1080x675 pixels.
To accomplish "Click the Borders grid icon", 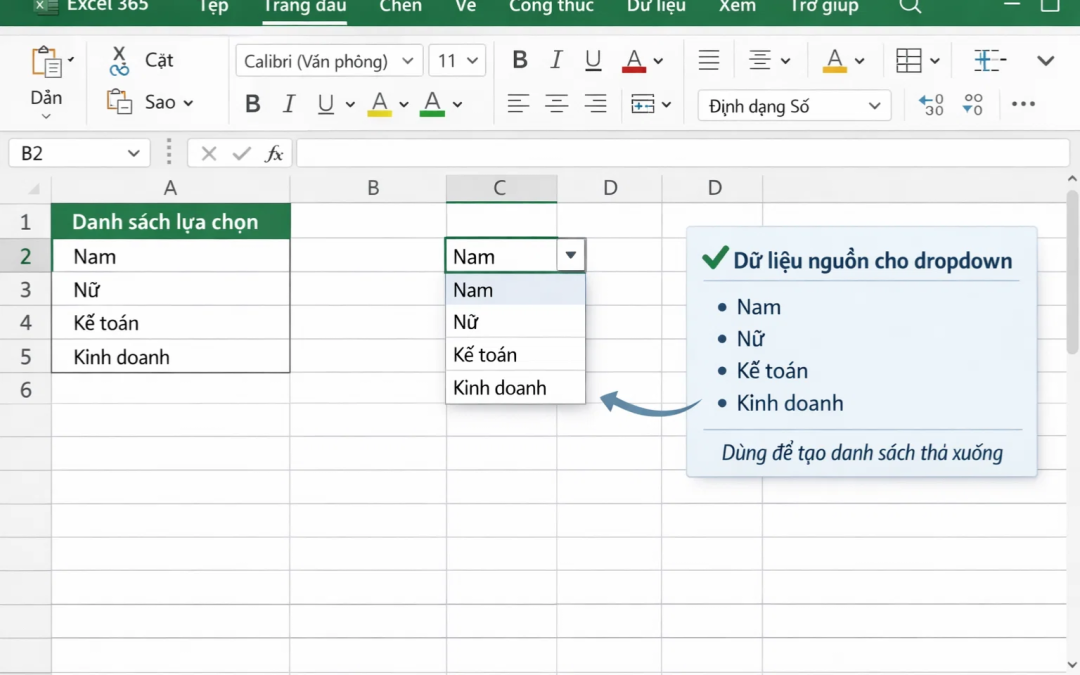I will [911, 60].
